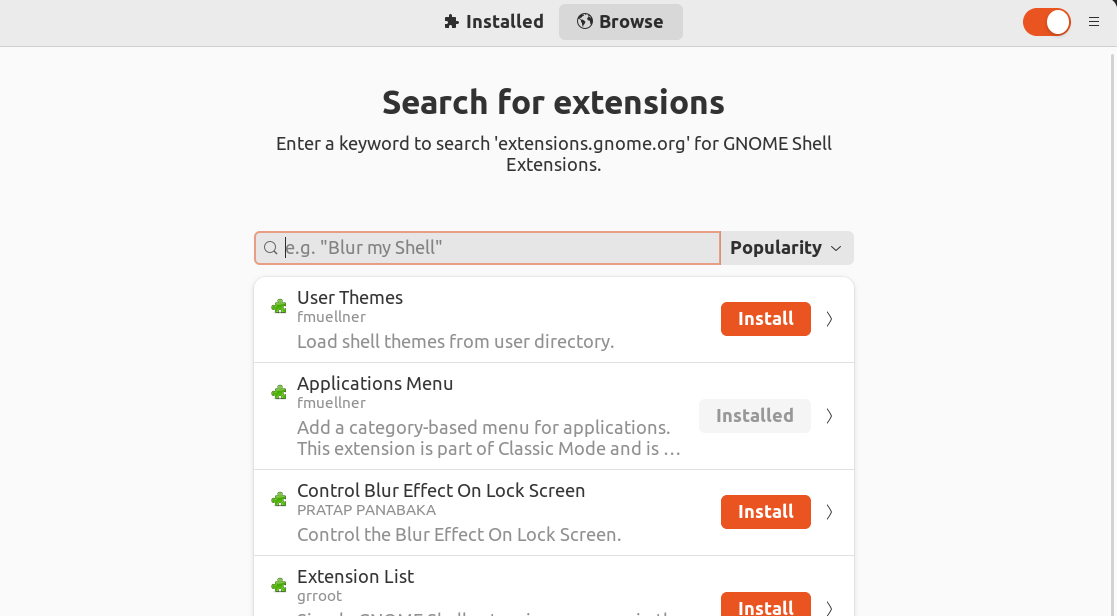
Task: Click Control Blur Effect extension puzzle icon
Action: point(279,500)
